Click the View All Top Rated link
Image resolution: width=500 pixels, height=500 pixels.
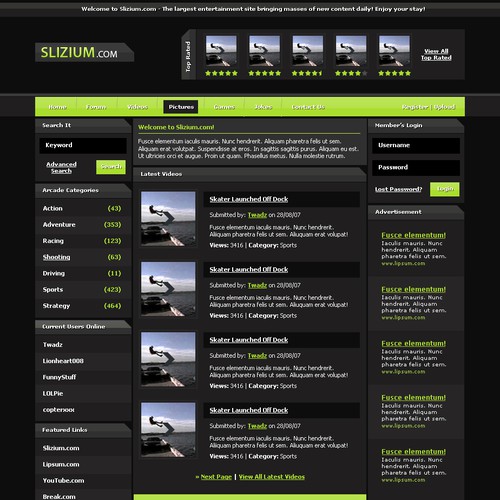436,54
